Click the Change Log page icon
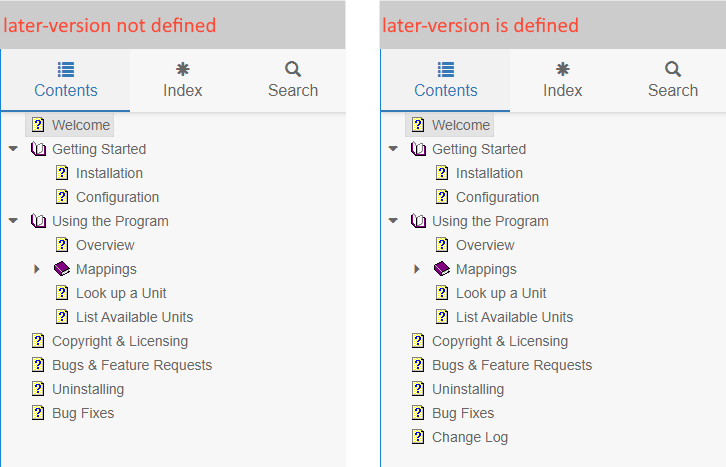The width and height of the screenshot is (726, 467). 418,437
